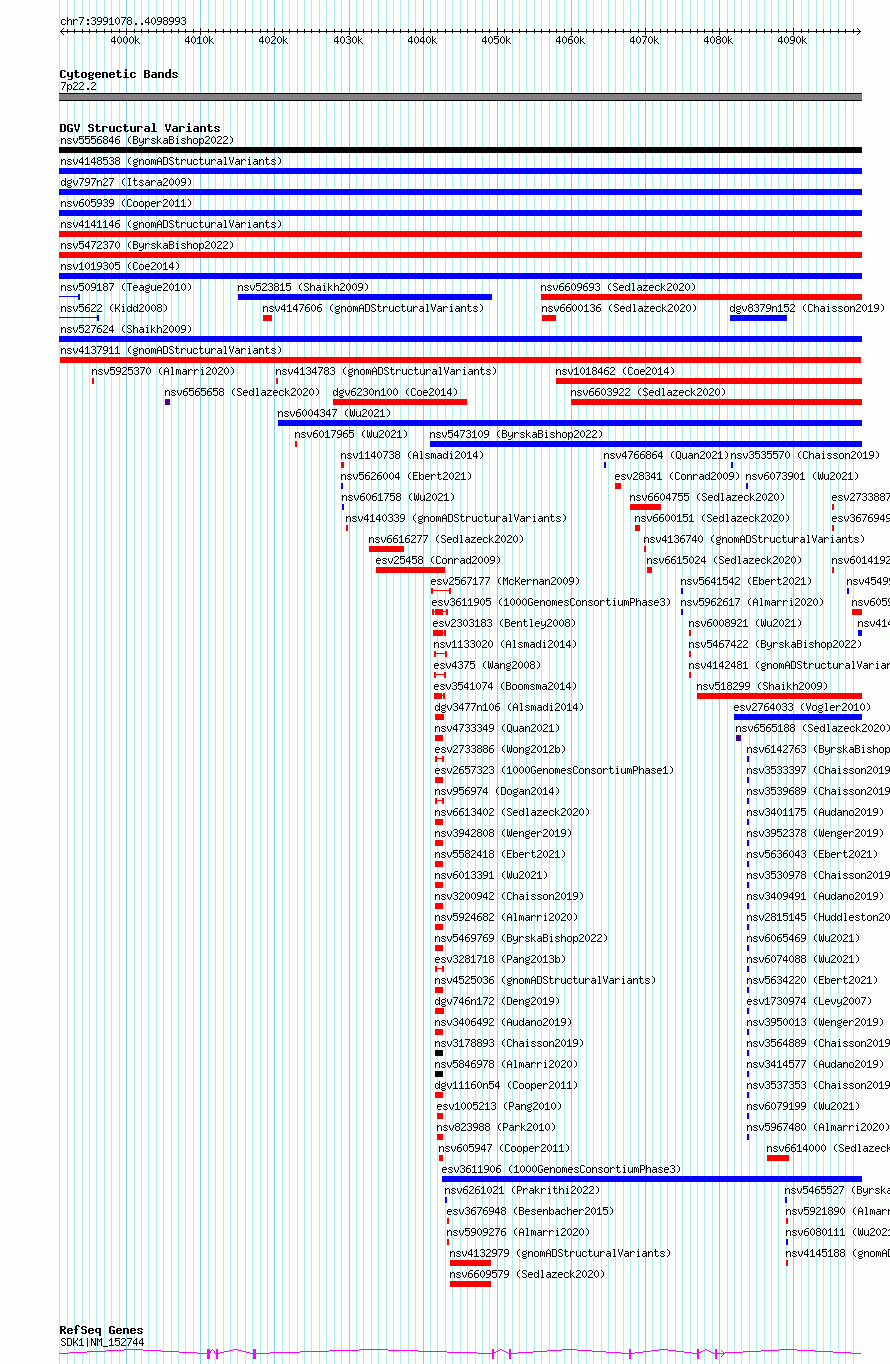Click dgv11160n54 (Cooper2011) label
Screen dimensions: 890x1364
click(x=506, y=1086)
